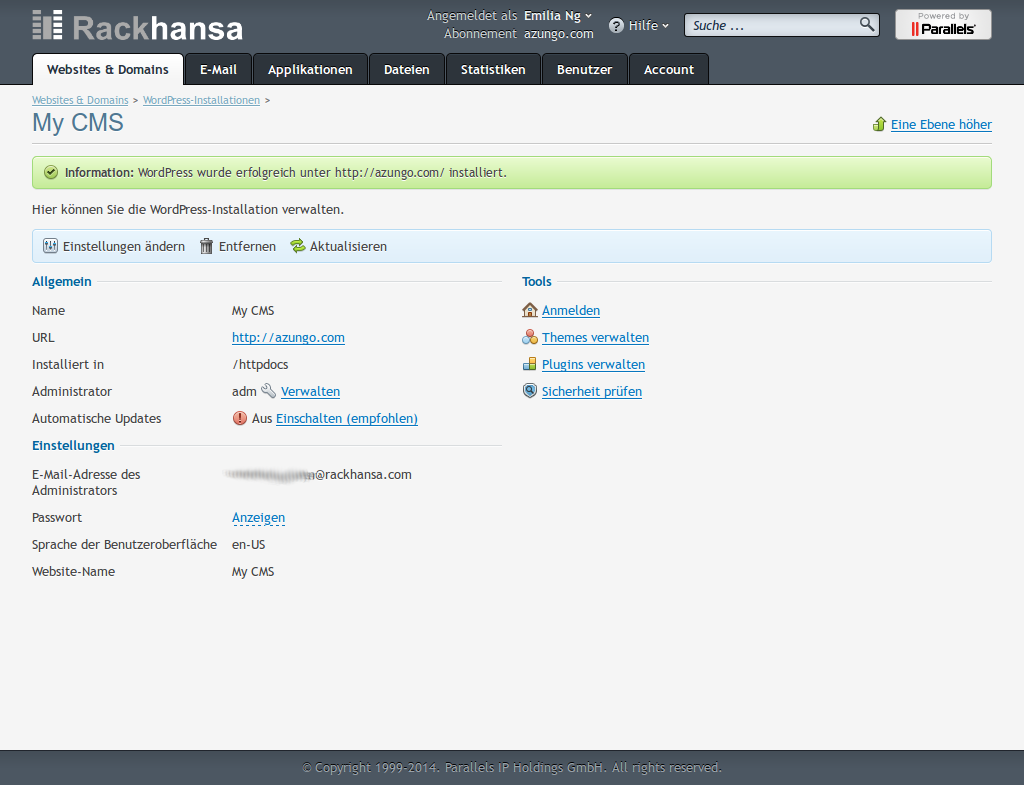Image resolution: width=1024 pixels, height=785 pixels.
Task: Select the Dateien tab
Action: coord(407,69)
